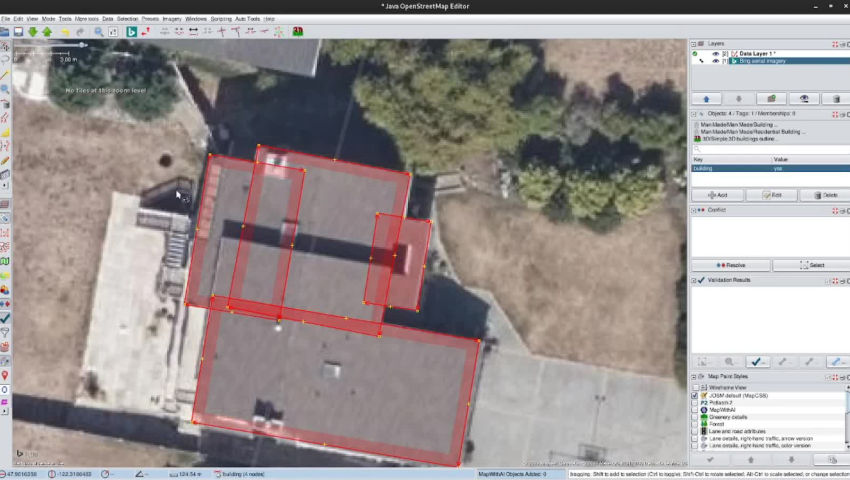Click the Delete tag button
The height and width of the screenshot is (480, 850).
[x=825, y=195]
